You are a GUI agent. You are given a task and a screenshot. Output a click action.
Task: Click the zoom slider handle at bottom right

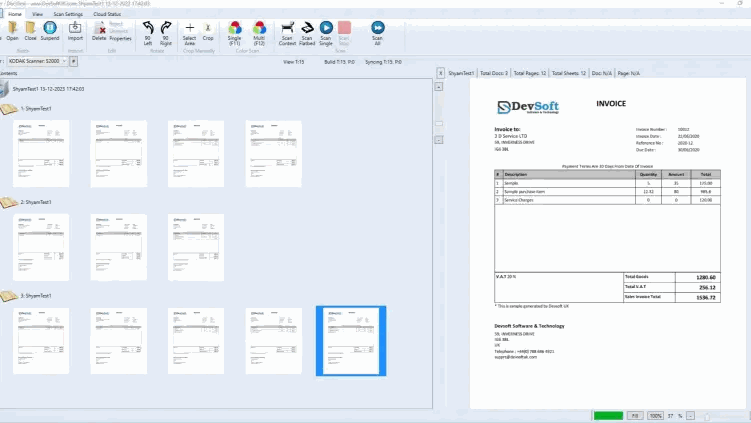tap(707, 416)
